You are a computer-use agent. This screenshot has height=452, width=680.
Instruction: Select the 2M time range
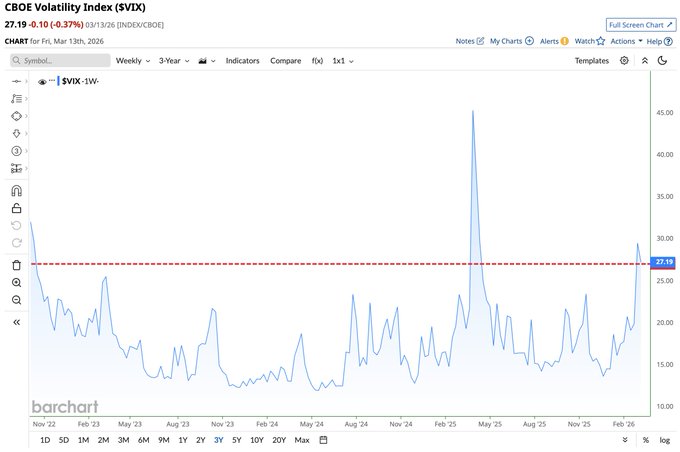coord(103,440)
